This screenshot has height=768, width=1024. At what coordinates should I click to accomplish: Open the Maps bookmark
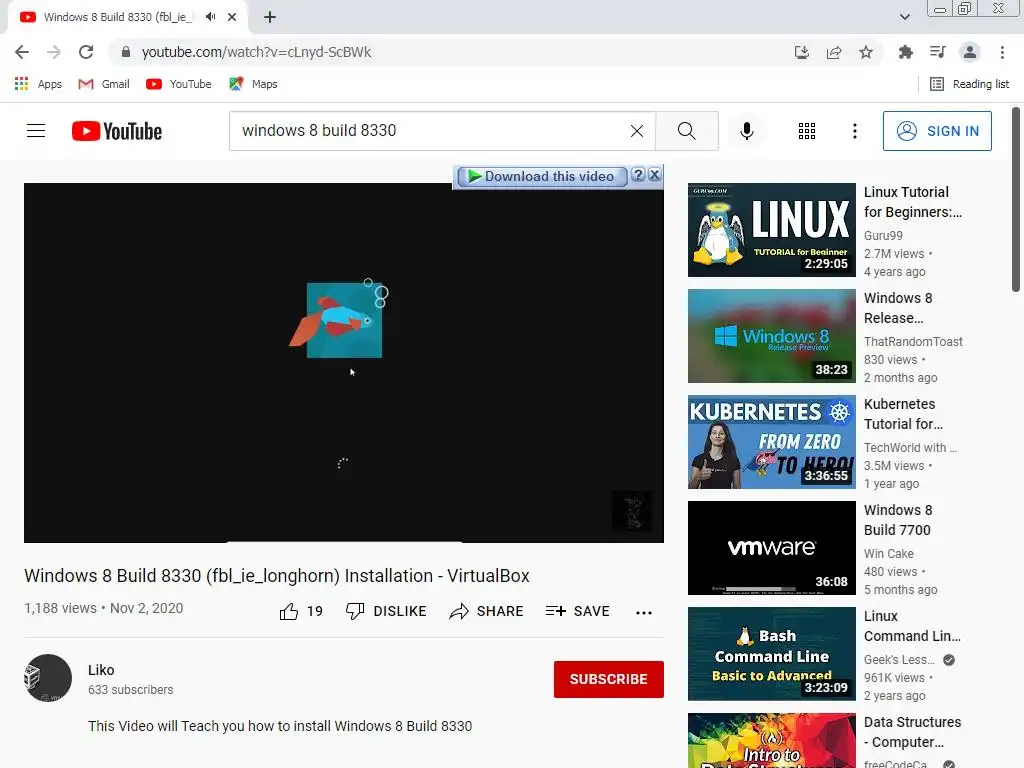coord(253,84)
